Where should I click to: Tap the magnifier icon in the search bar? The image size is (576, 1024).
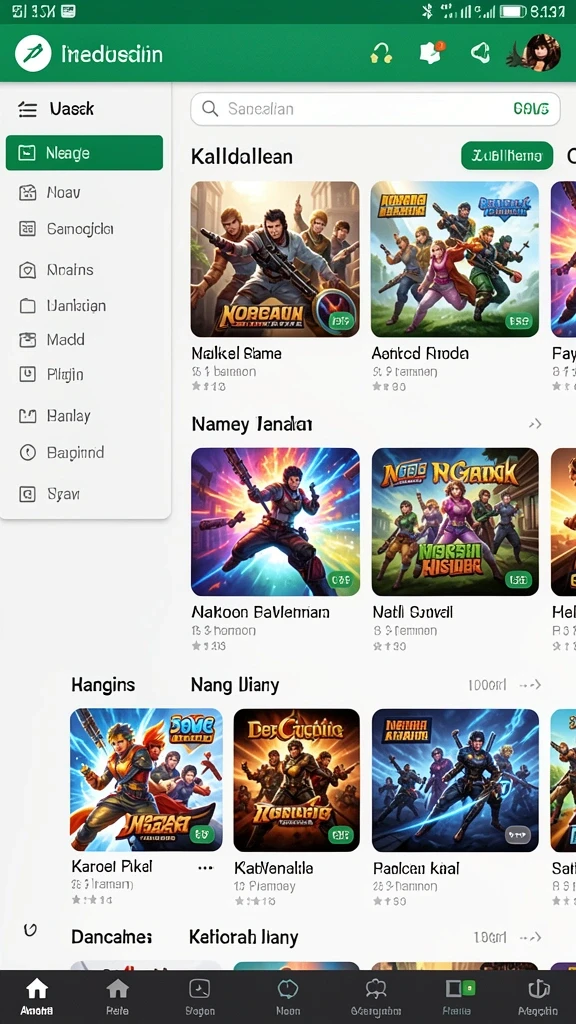(210, 108)
